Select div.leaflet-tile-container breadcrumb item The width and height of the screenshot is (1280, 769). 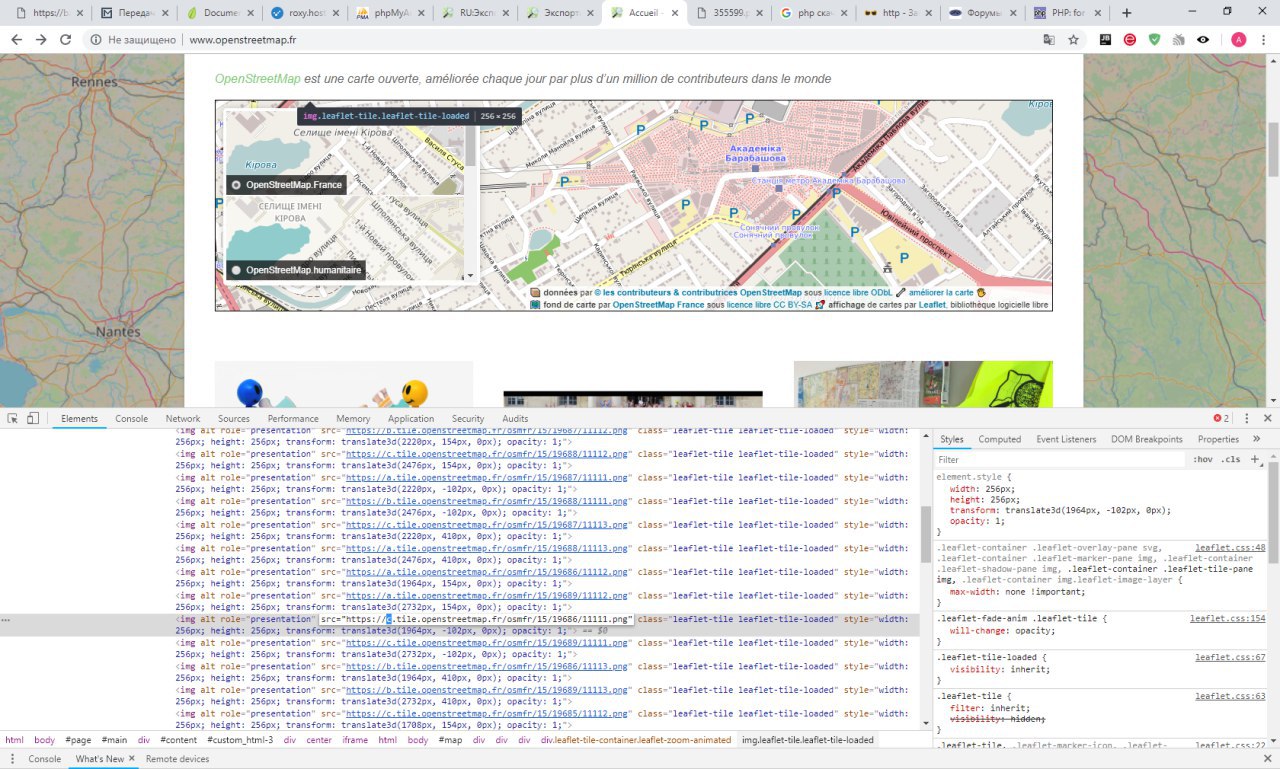point(636,740)
